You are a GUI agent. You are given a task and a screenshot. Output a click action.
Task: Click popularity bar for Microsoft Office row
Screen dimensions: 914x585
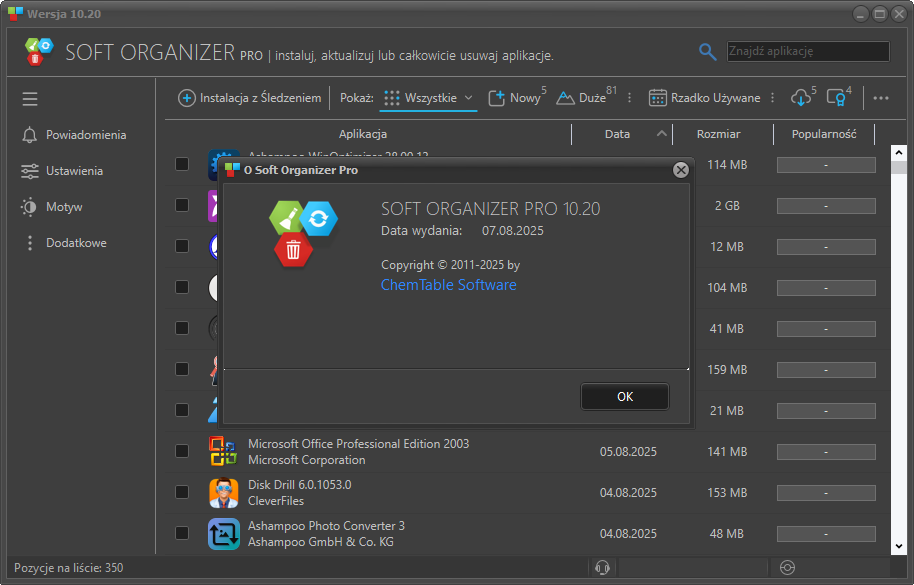pos(826,452)
